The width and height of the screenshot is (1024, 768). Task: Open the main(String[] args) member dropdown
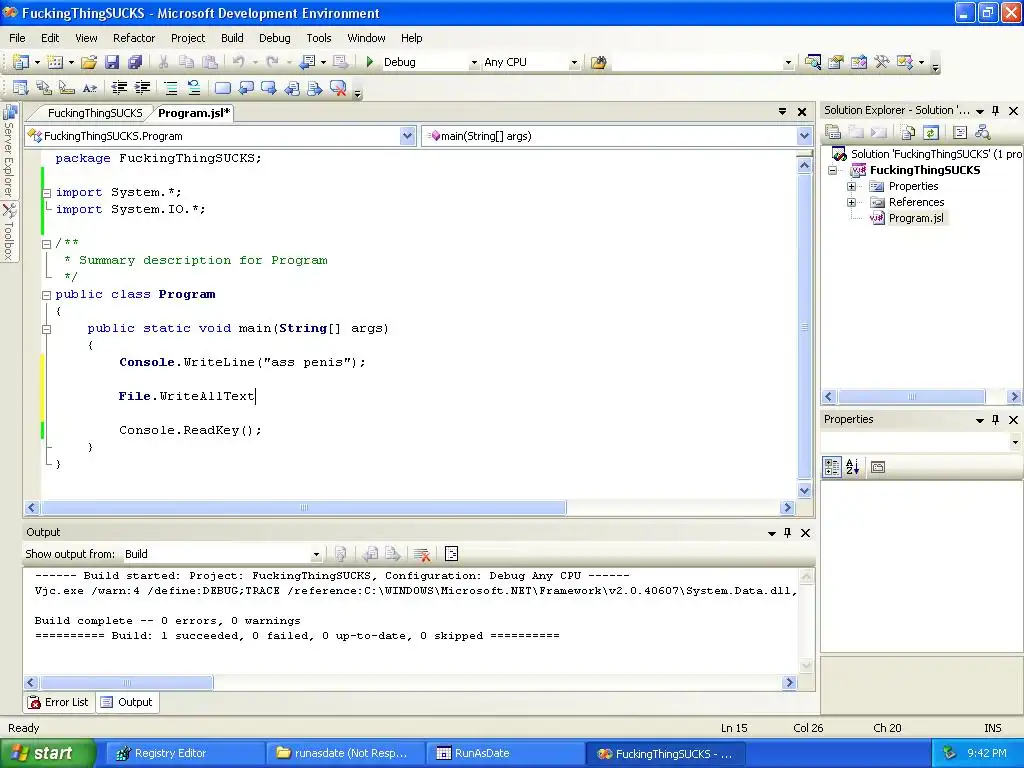click(x=805, y=136)
